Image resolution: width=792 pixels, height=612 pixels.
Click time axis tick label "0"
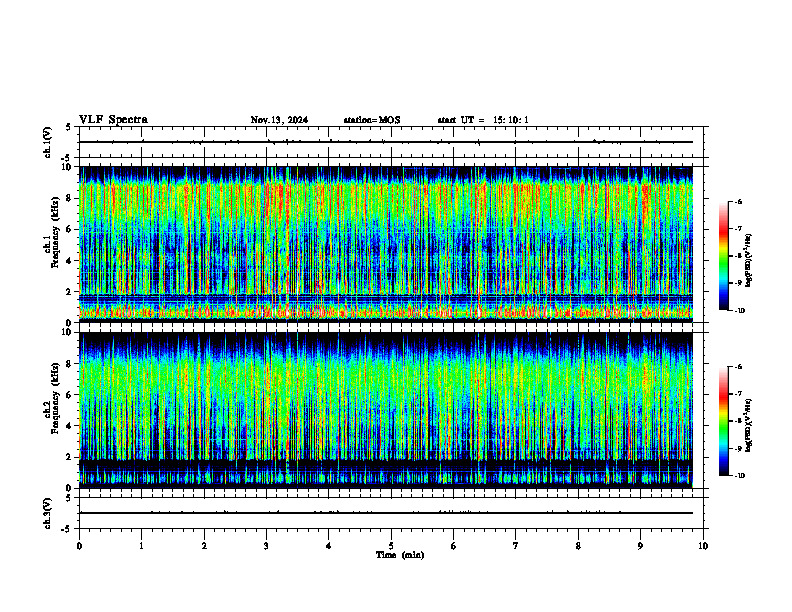point(79,546)
